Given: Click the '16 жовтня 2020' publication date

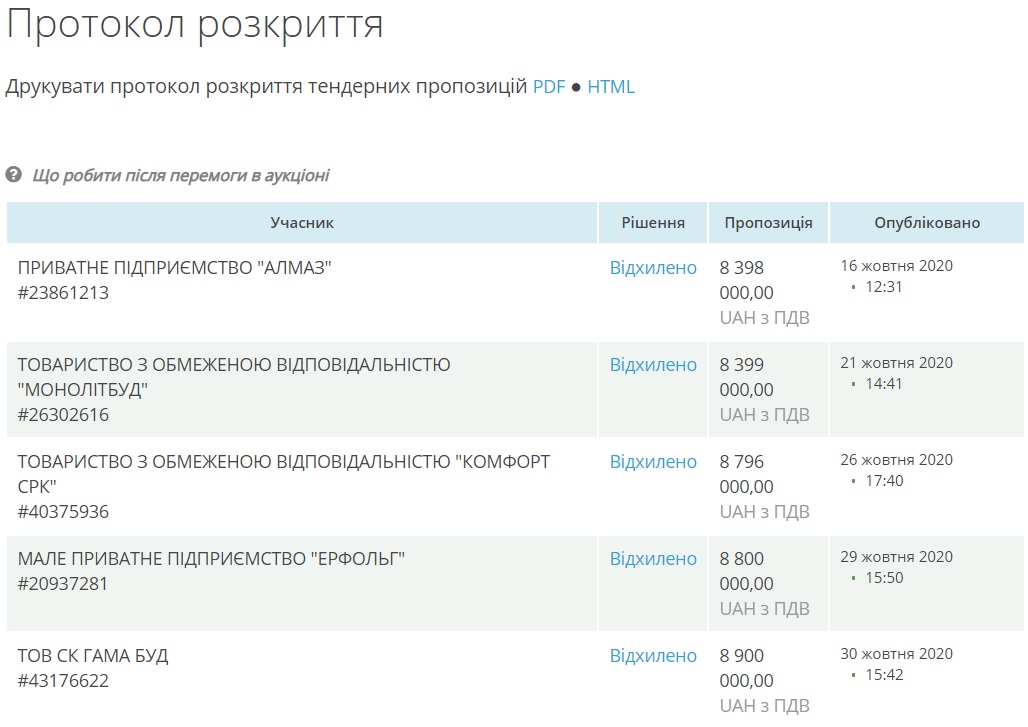Looking at the screenshot, I should coord(896,266).
